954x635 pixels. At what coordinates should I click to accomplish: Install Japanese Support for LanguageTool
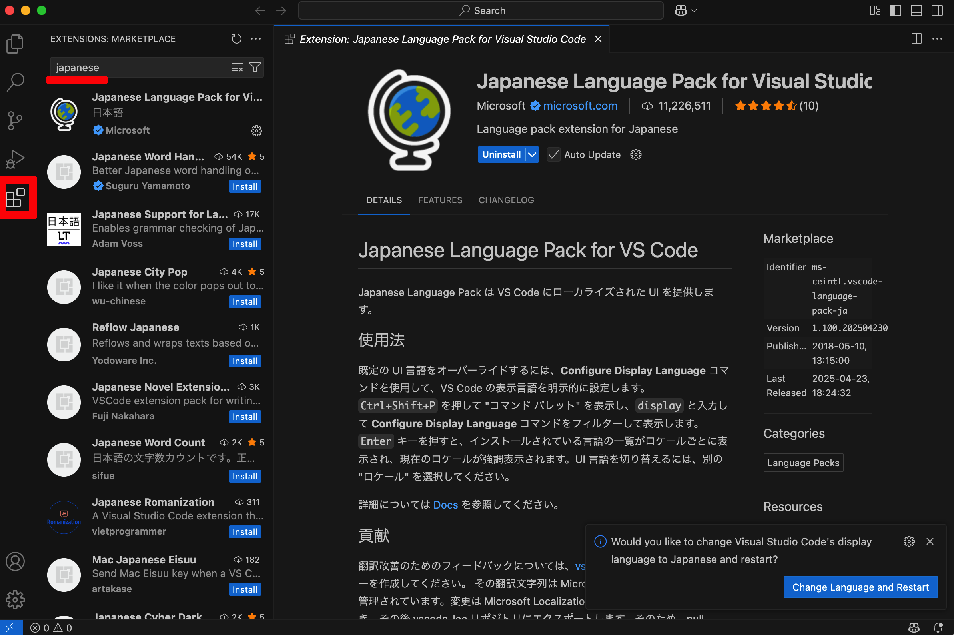[x=245, y=244]
